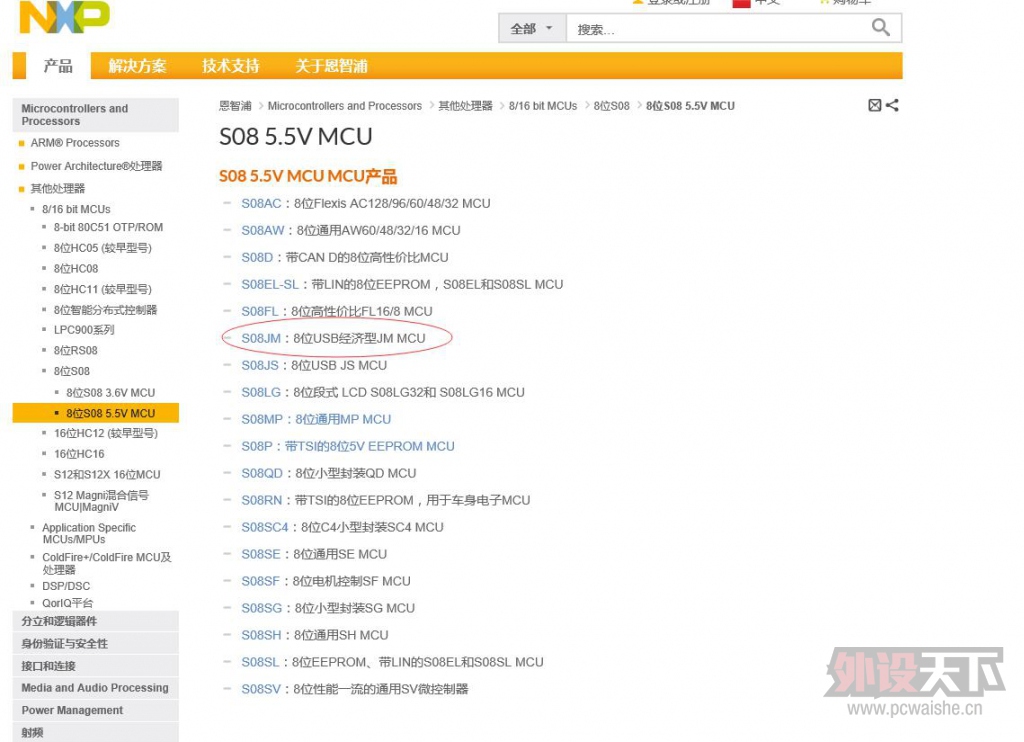Select Power Architecture®处理器 in sidebar
1024x742 pixels.
(x=96, y=166)
